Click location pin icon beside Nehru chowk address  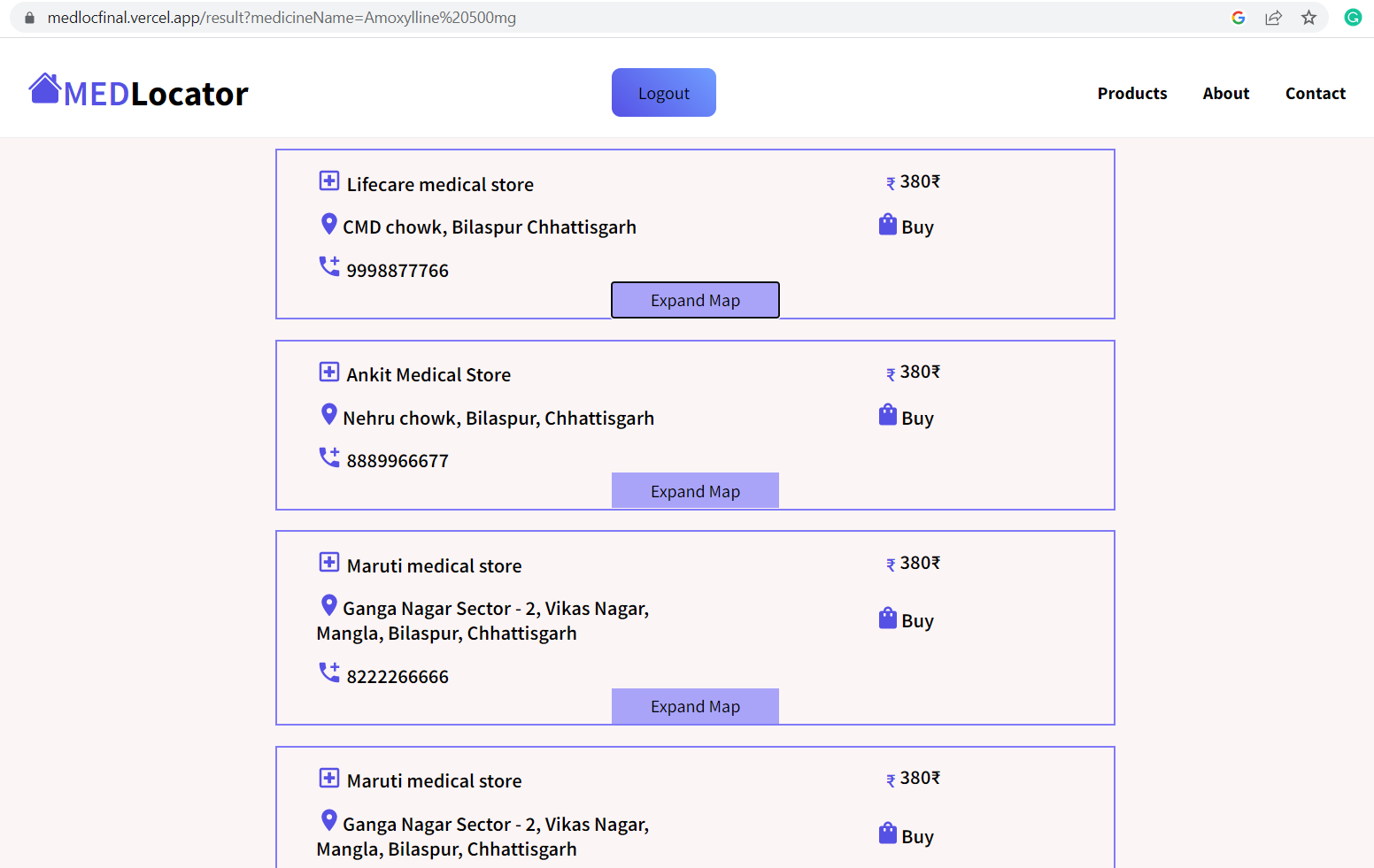coord(328,414)
